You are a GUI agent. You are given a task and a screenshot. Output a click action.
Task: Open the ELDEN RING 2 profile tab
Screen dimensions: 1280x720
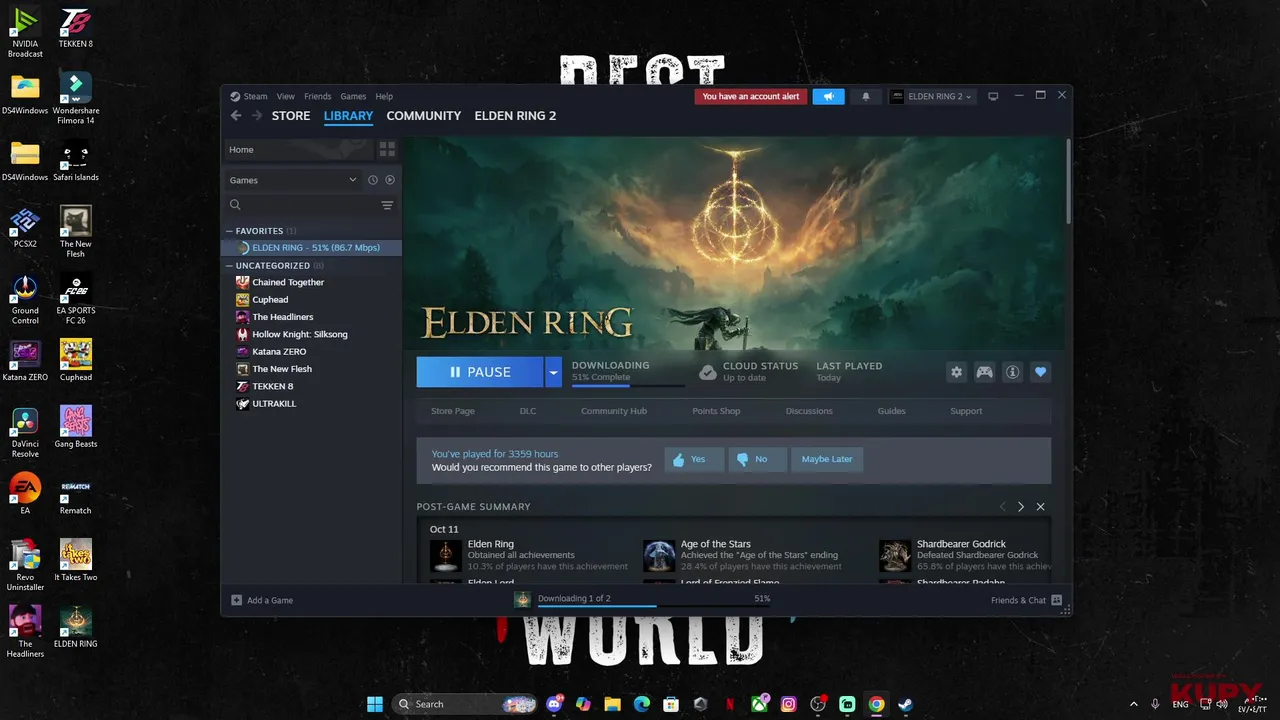click(x=515, y=116)
